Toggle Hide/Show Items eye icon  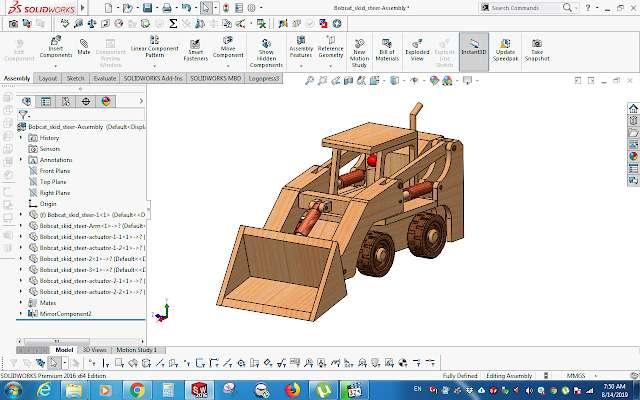tap(414, 80)
